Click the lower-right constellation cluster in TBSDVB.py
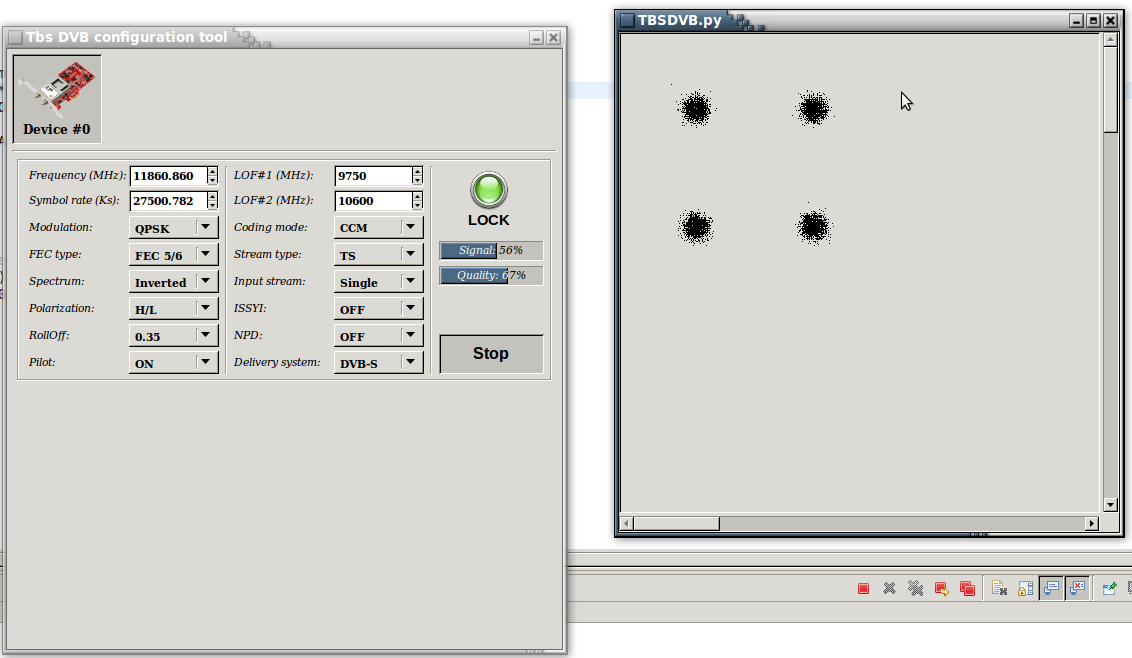 [x=814, y=227]
